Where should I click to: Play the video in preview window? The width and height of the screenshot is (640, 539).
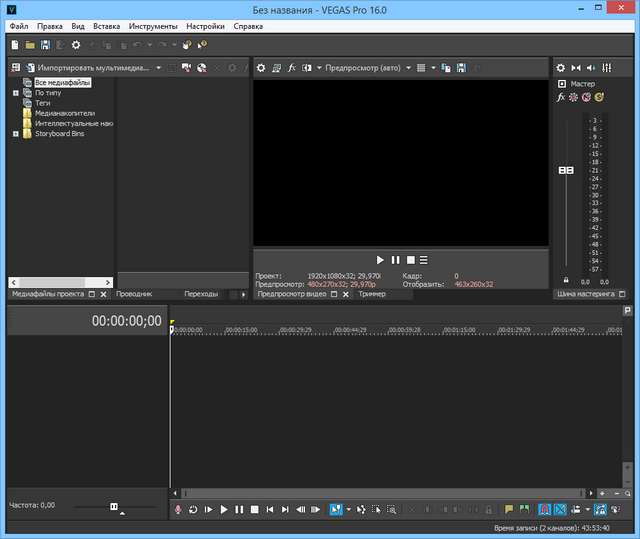(380, 260)
